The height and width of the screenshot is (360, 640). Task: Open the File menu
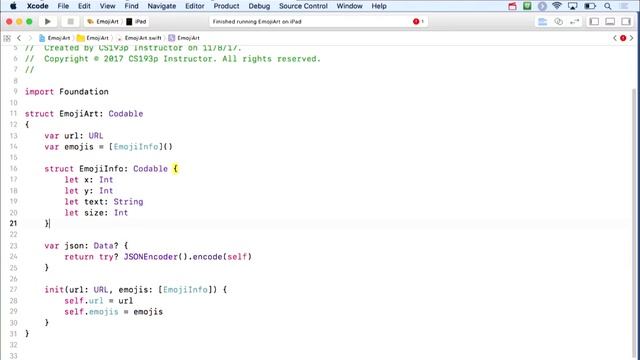click(63, 6)
